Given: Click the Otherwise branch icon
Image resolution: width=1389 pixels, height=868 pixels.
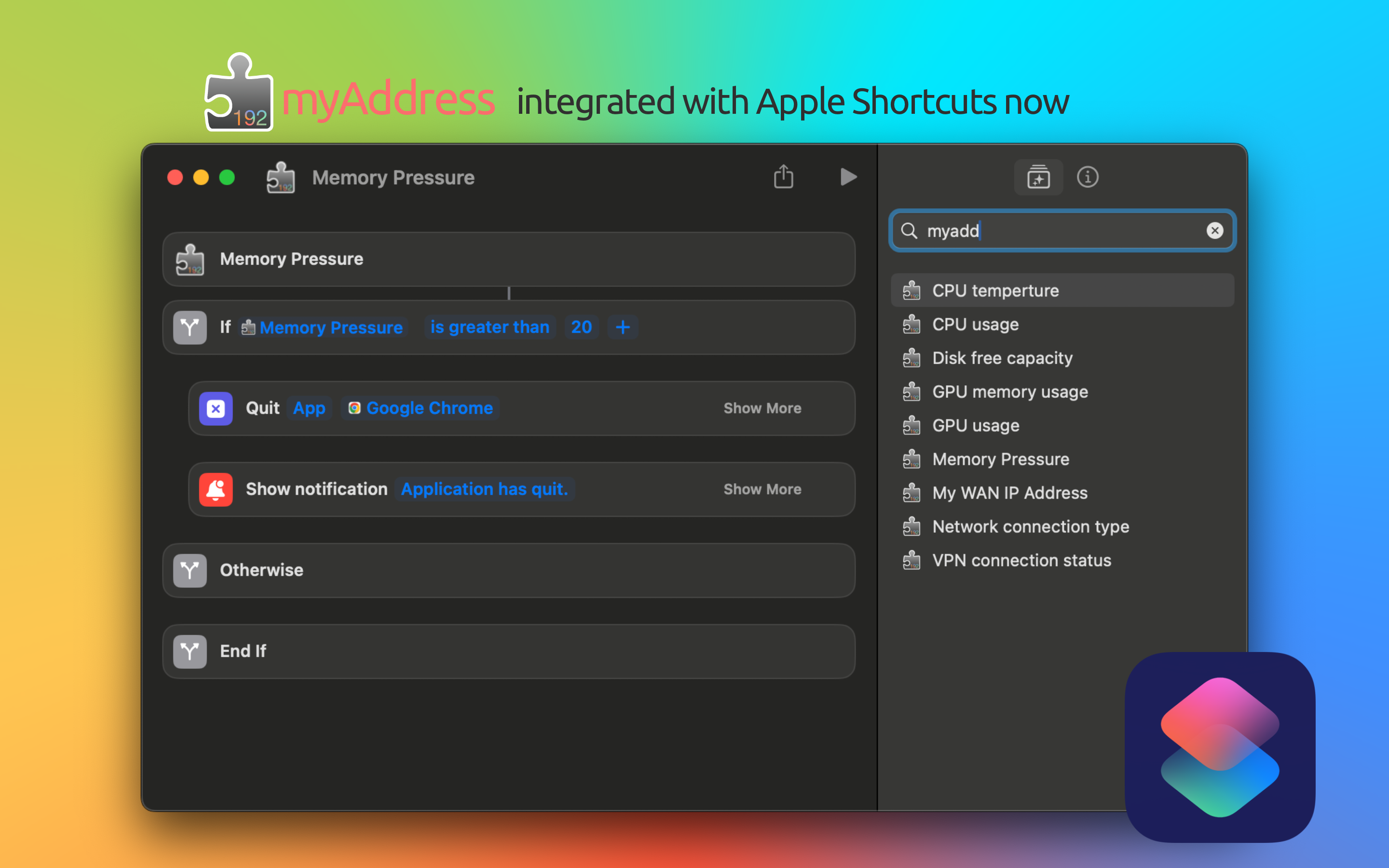Looking at the screenshot, I should [x=190, y=570].
